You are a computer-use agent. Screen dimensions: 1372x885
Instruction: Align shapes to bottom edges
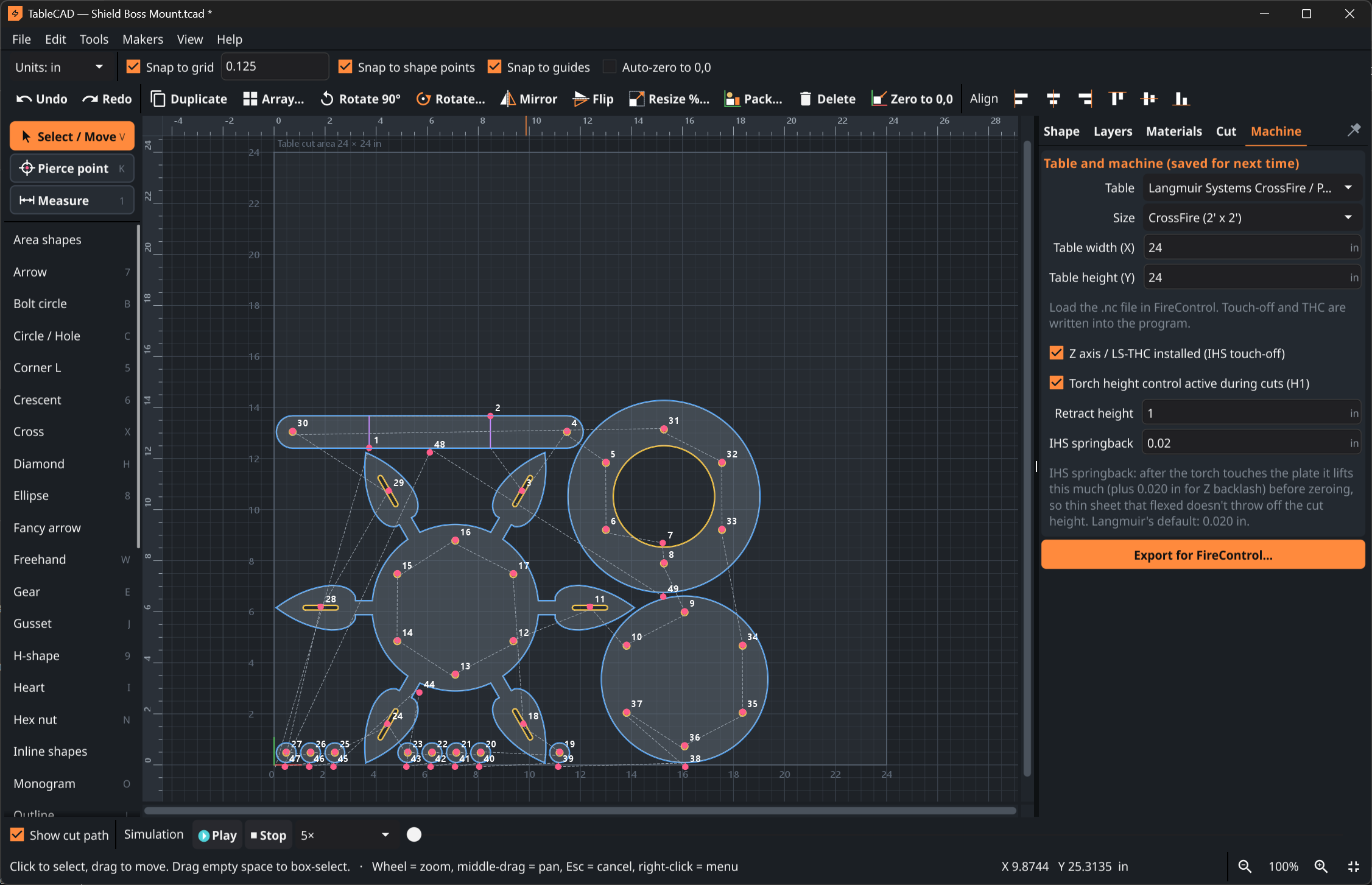pos(1181,99)
